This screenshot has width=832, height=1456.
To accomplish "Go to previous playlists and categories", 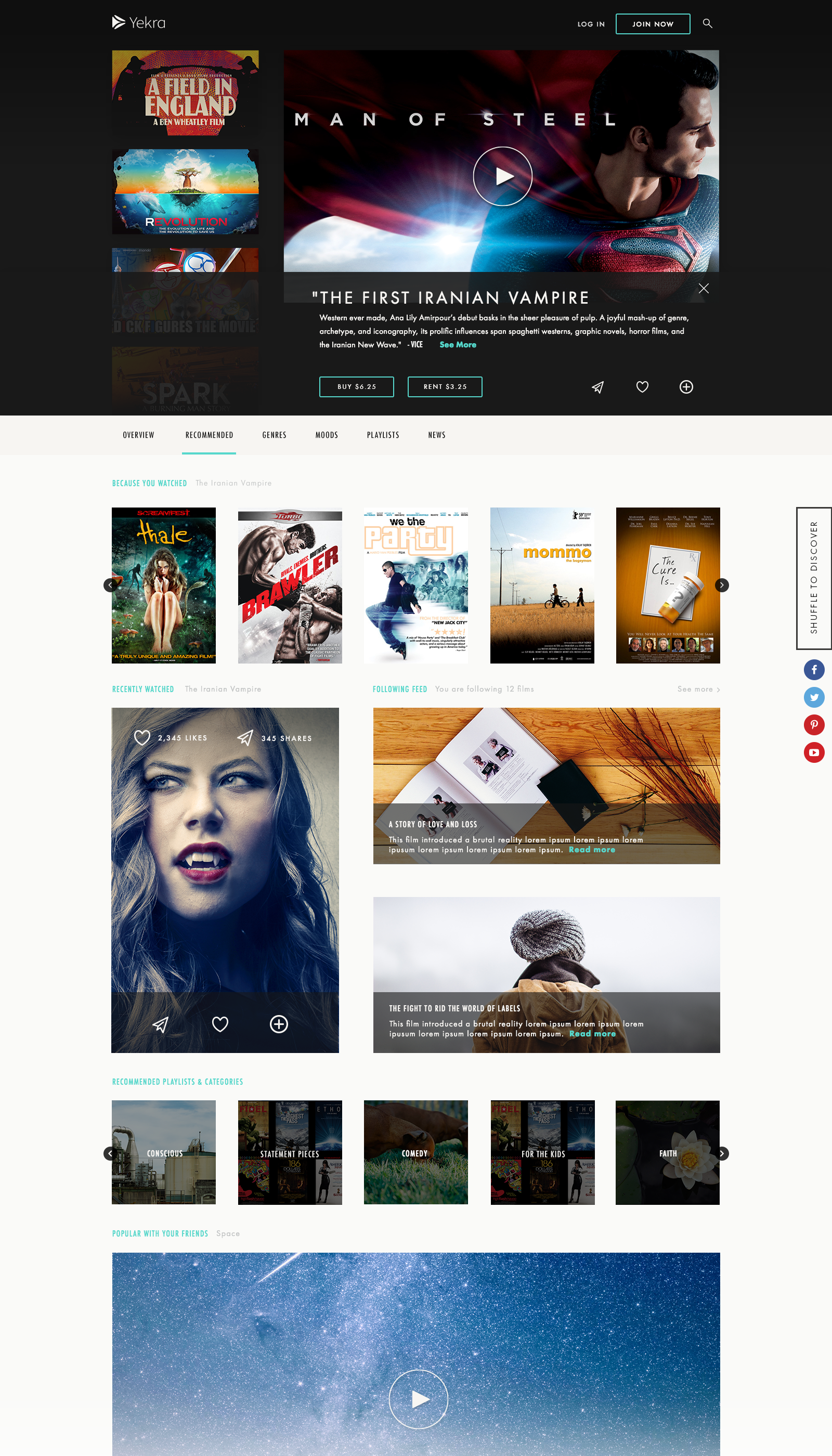I will 110,1153.
